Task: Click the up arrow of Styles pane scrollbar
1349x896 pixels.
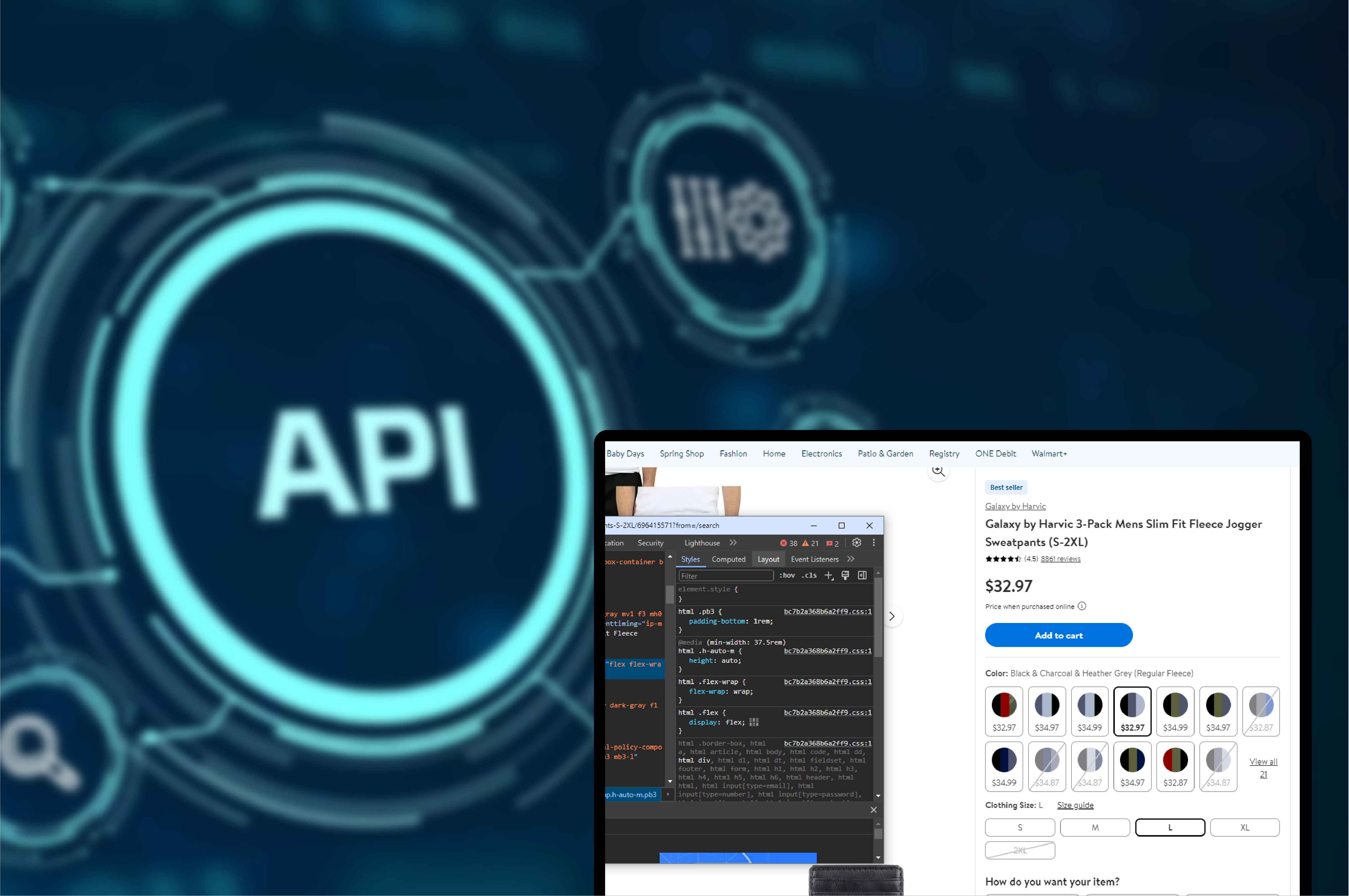Action: coord(878,573)
